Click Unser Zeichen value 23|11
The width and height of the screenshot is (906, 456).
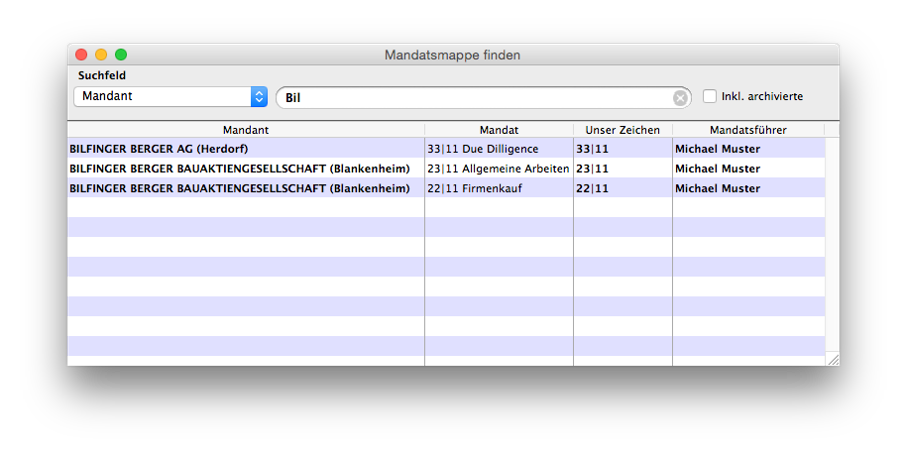pyautogui.click(x=592, y=169)
